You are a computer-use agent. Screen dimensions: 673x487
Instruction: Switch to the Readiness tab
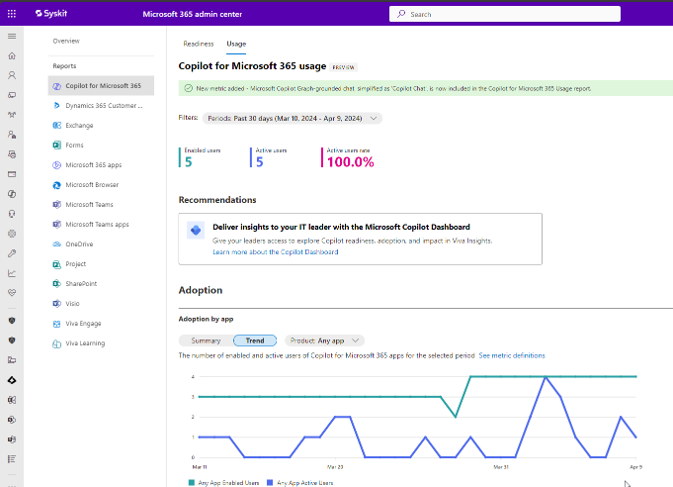pyautogui.click(x=198, y=44)
